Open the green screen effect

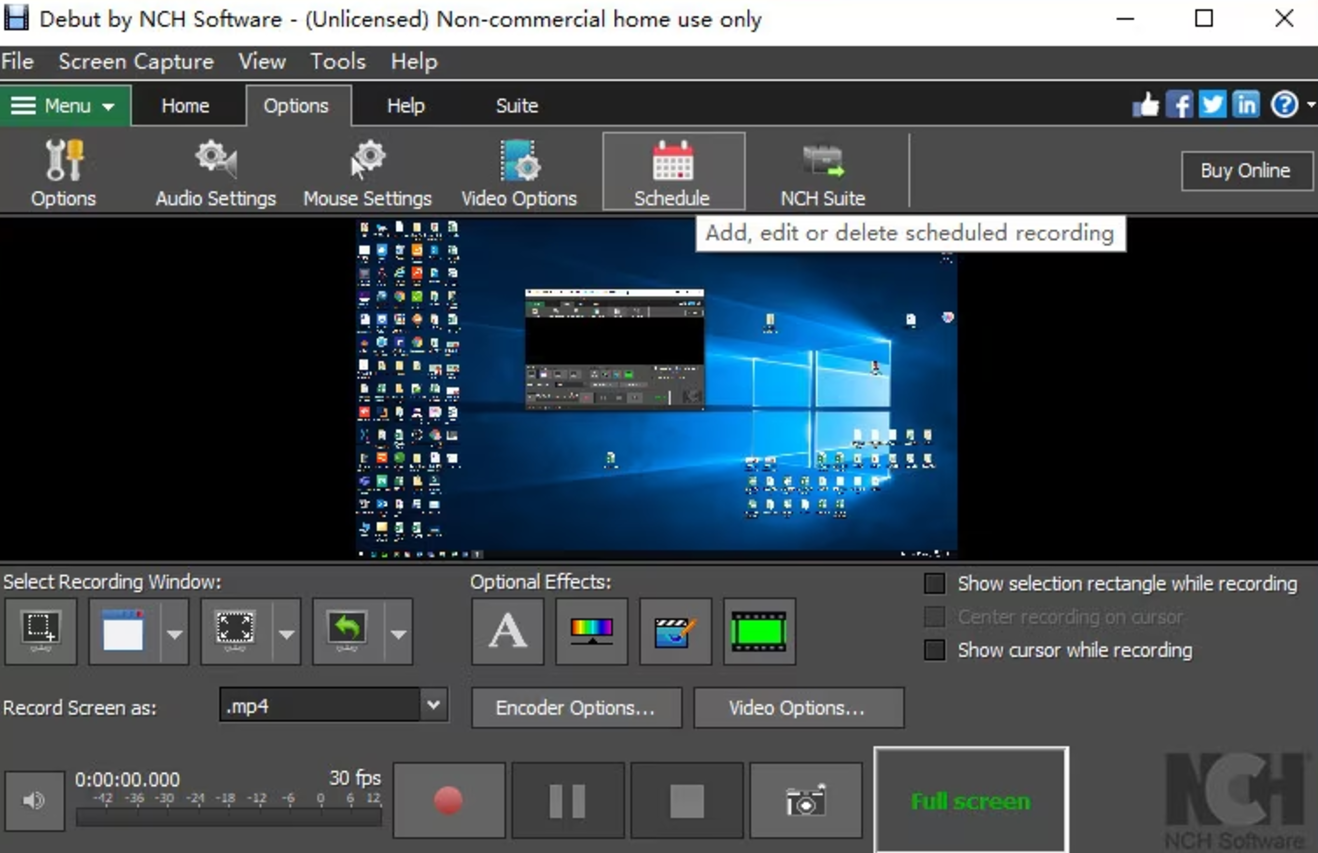coord(759,631)
